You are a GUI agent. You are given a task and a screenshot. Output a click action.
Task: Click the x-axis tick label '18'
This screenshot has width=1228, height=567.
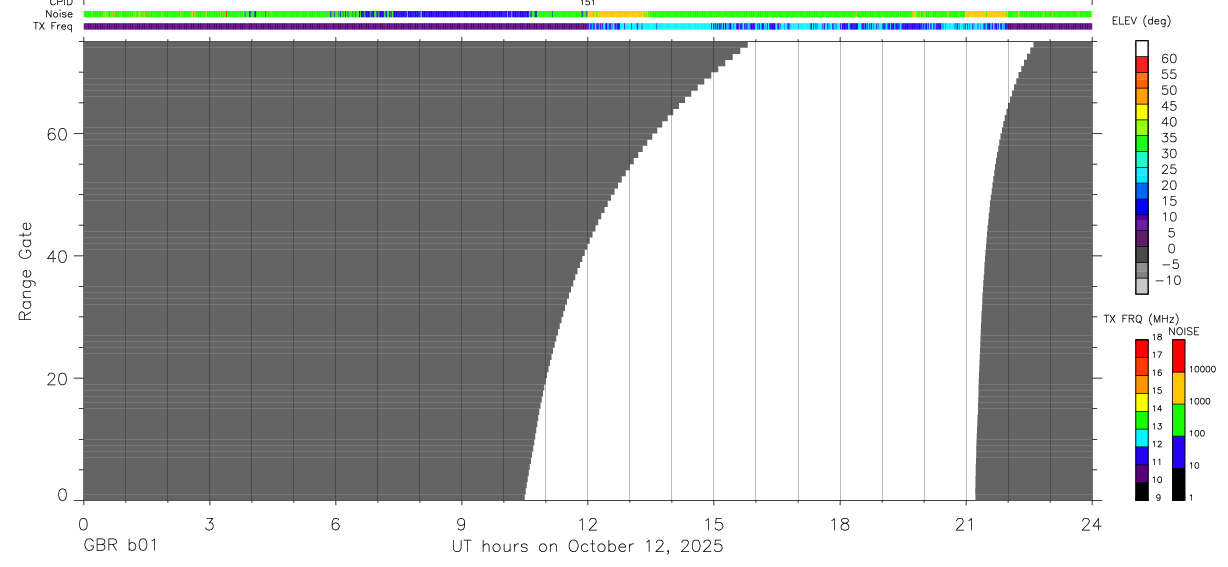[840, 524]
